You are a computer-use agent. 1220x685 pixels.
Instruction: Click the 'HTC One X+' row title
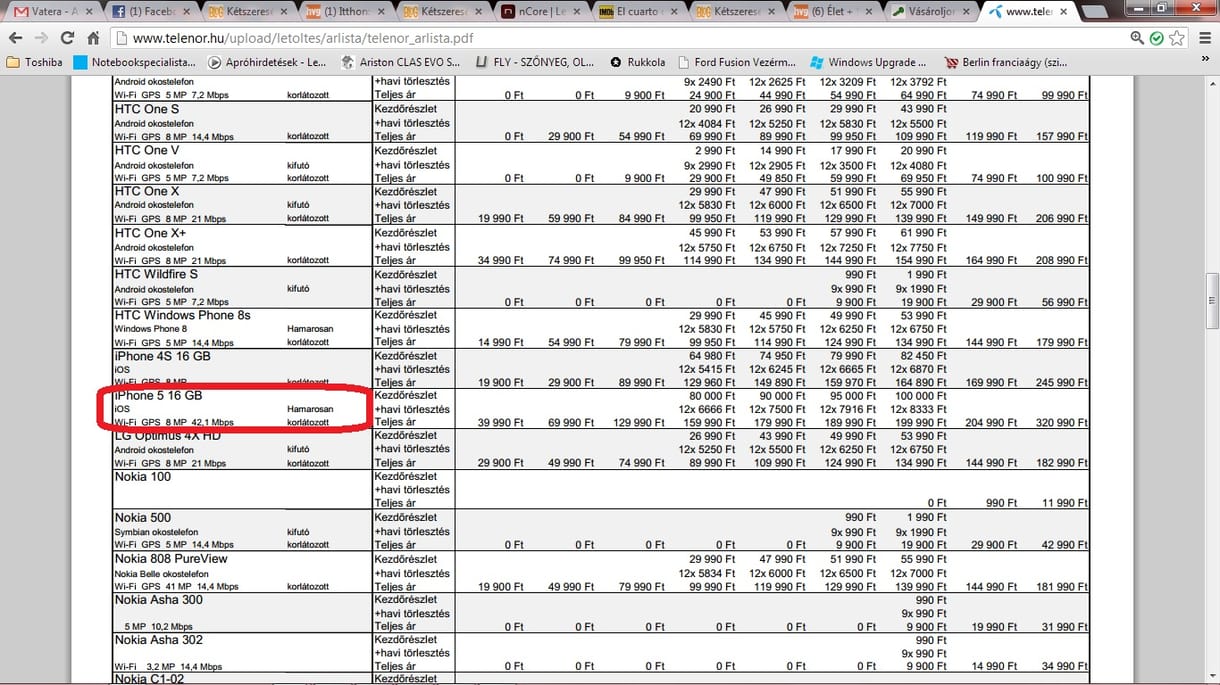pos(150,233)
